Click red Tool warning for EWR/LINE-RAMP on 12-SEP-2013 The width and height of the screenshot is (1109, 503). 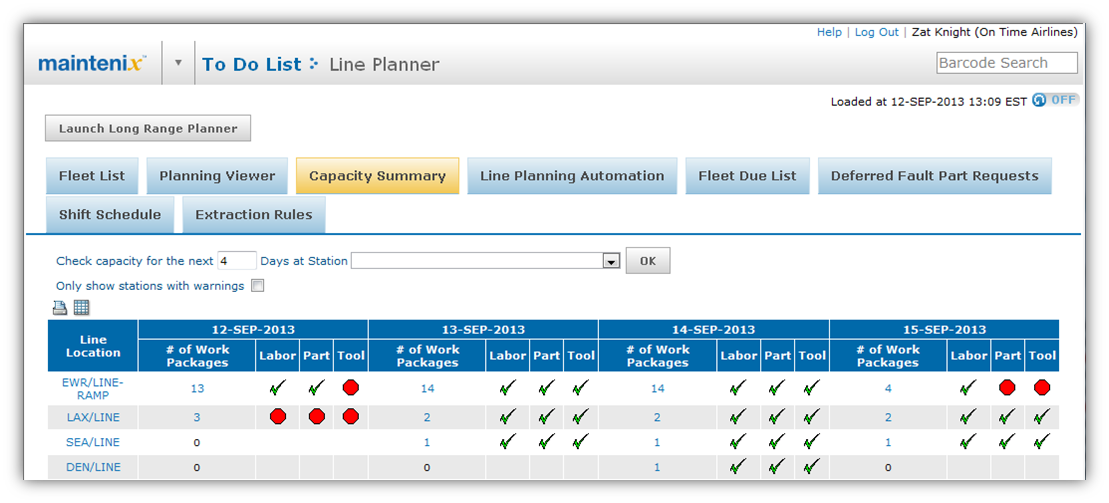(x=351, y=387)
